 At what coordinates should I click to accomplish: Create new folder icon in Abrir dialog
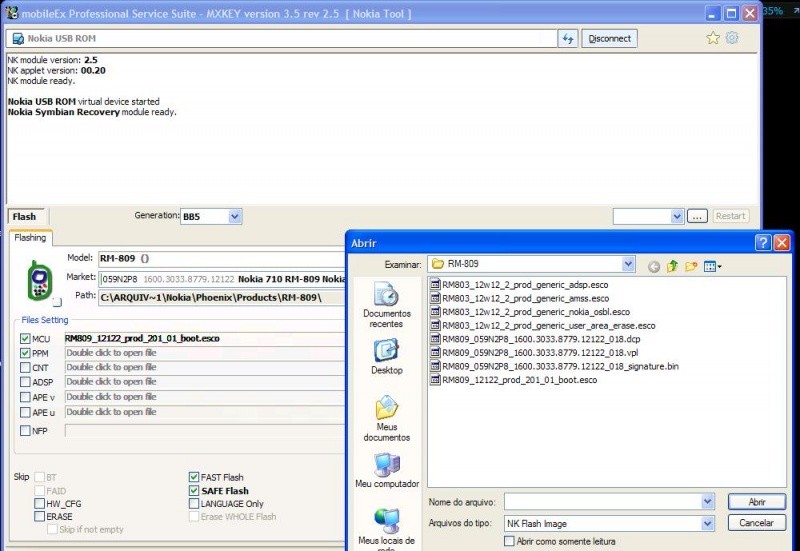tap(691, 266)
